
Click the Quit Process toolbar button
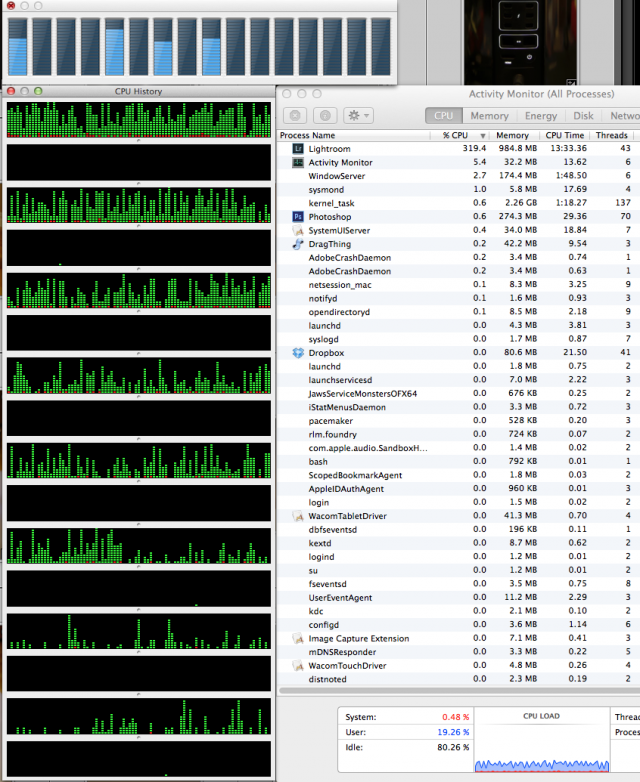(295, 116)
